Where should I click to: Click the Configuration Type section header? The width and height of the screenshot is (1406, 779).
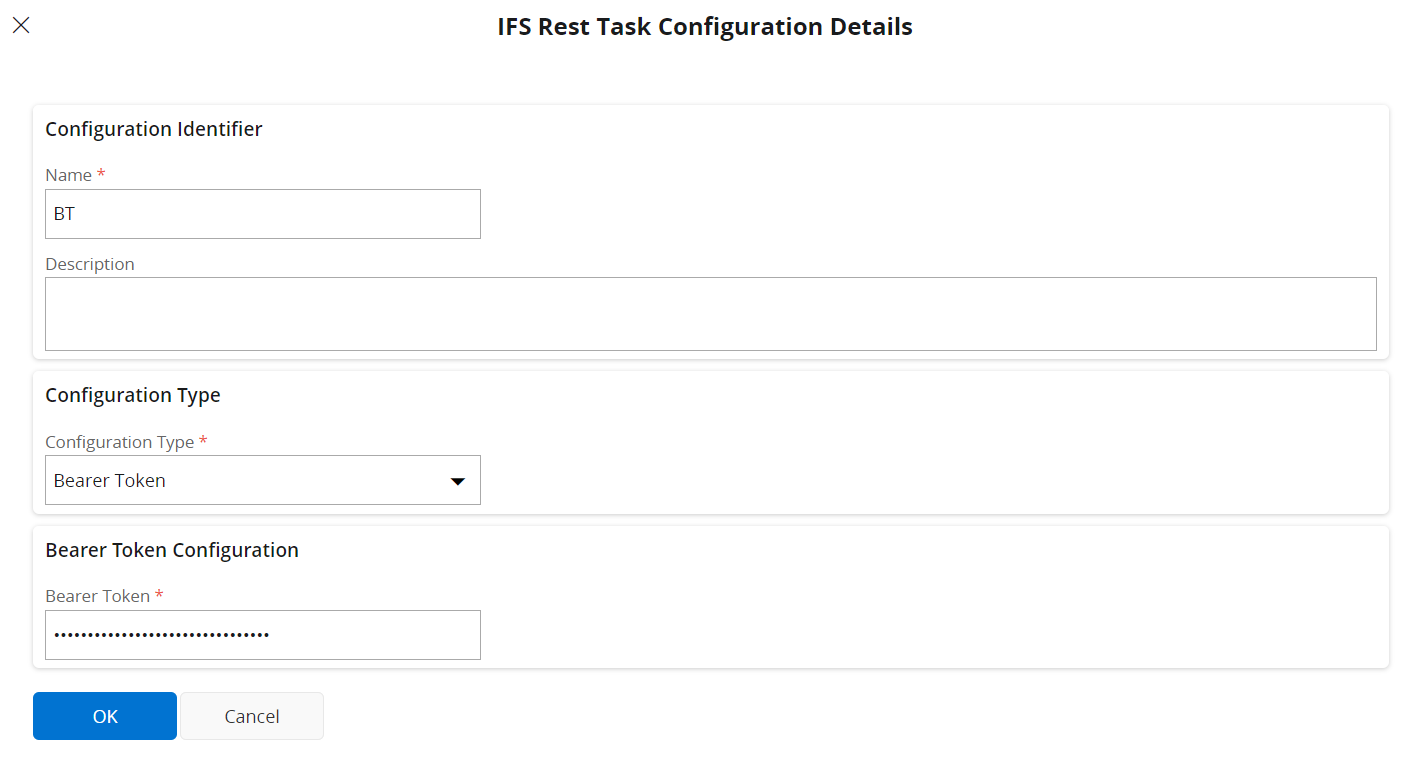132,395
